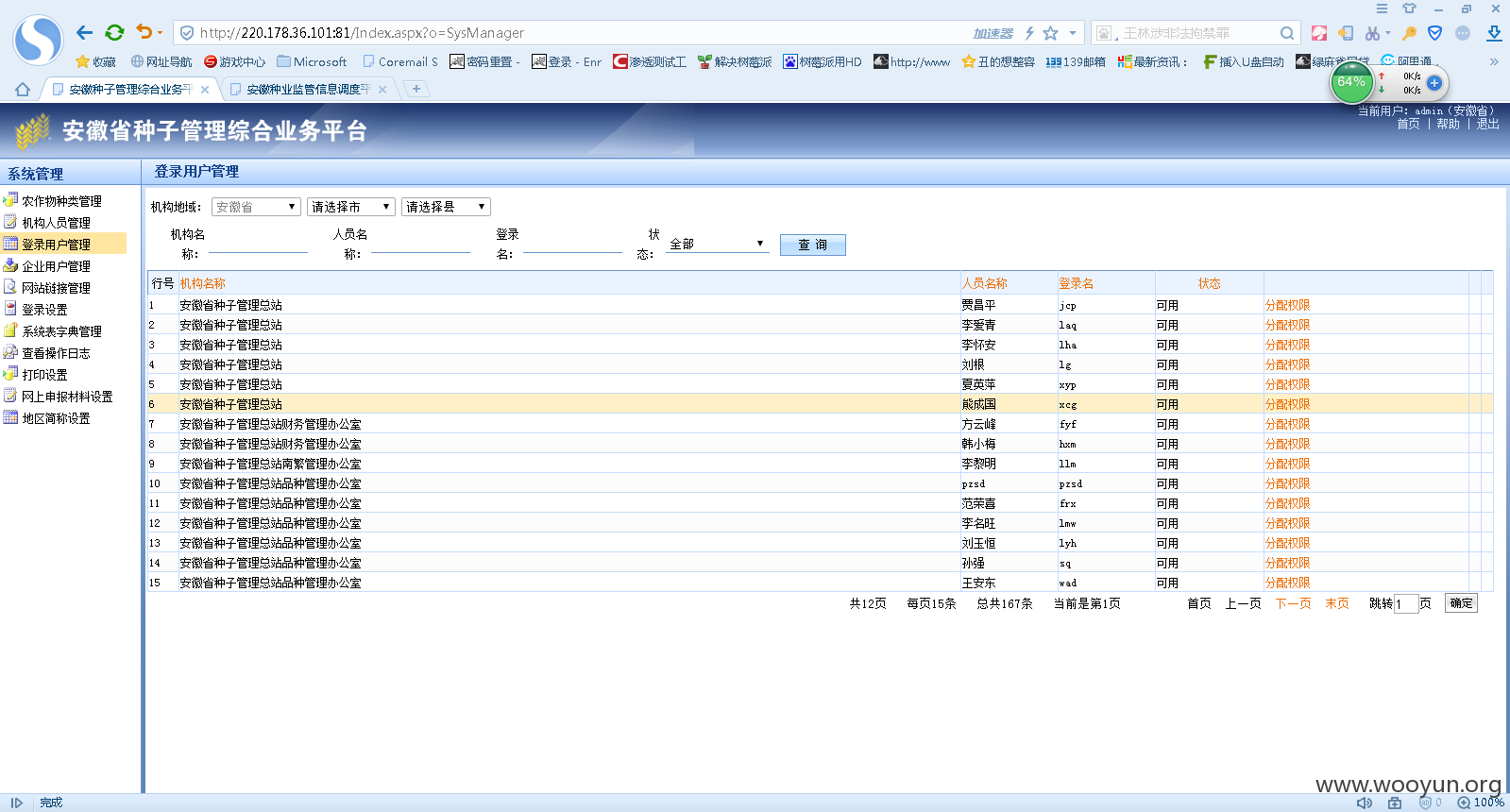Viewport: 1510px width, 812px height.
Task: Sort by 机构名称 column header
Action: click(202, 283)
